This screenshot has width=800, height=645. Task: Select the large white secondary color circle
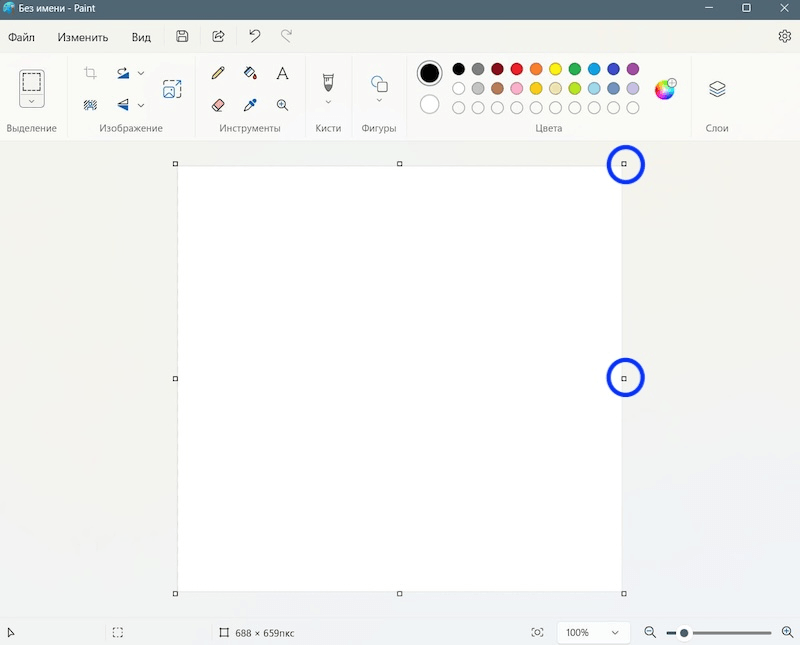click(x=430, y=104)
